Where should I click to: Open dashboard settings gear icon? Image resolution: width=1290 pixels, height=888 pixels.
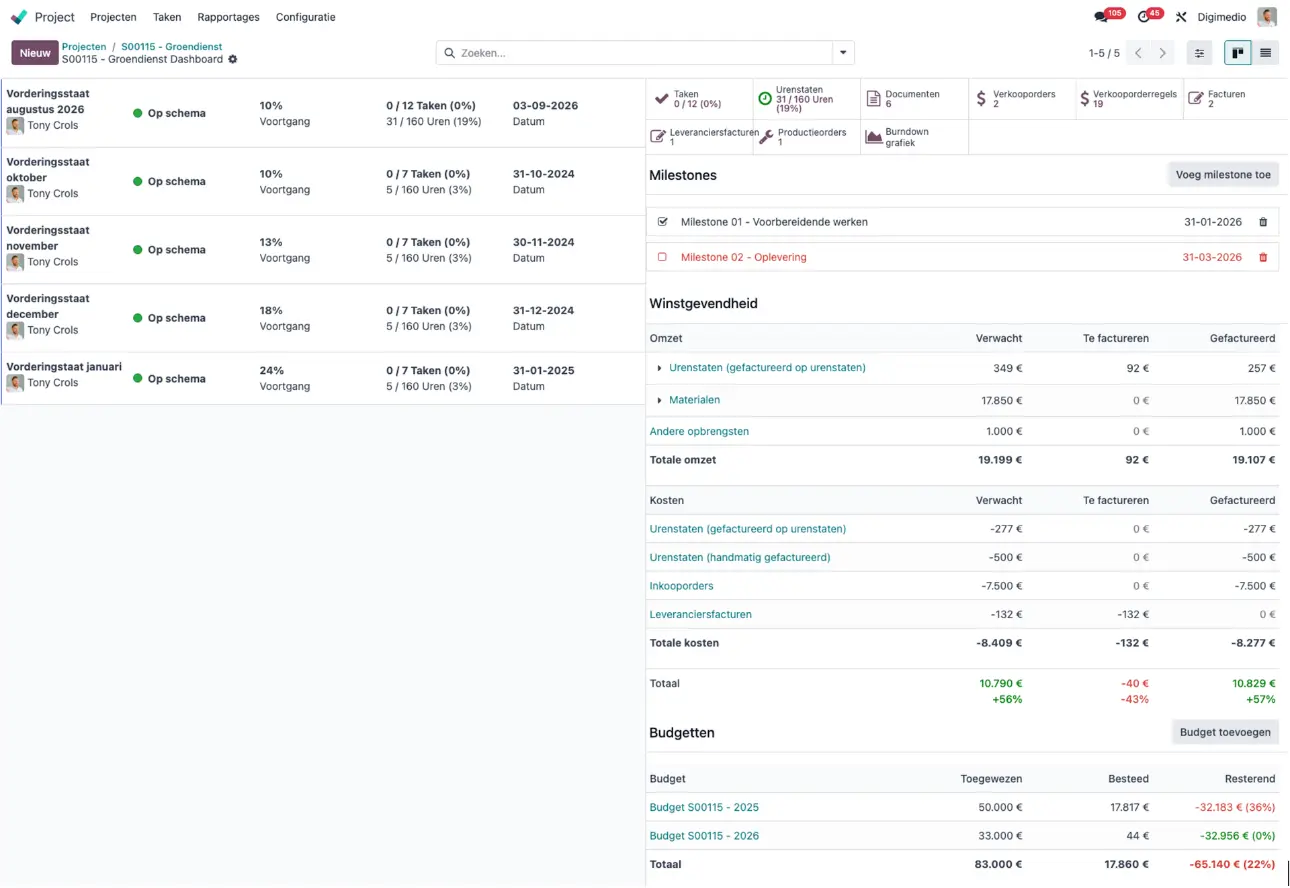(233, 59)
